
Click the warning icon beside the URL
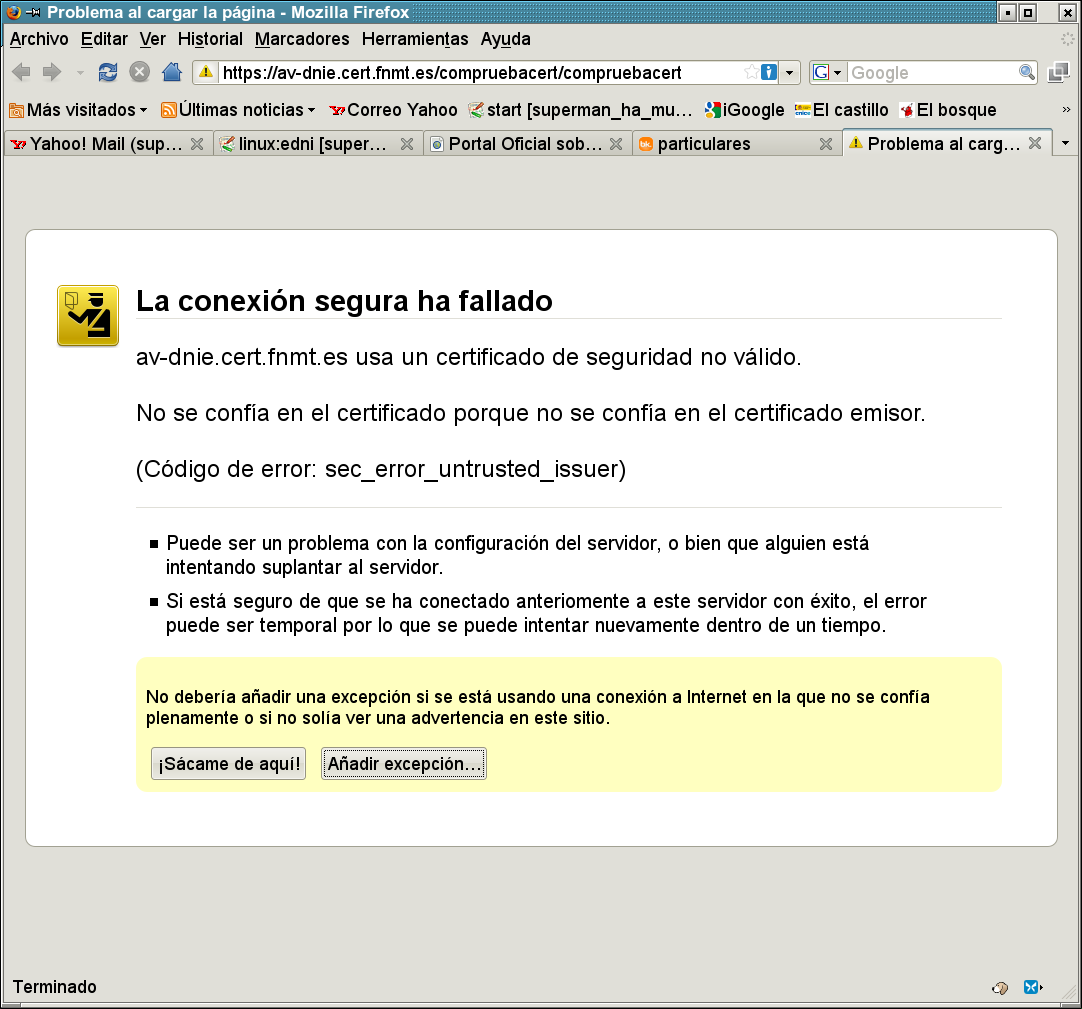206,72
